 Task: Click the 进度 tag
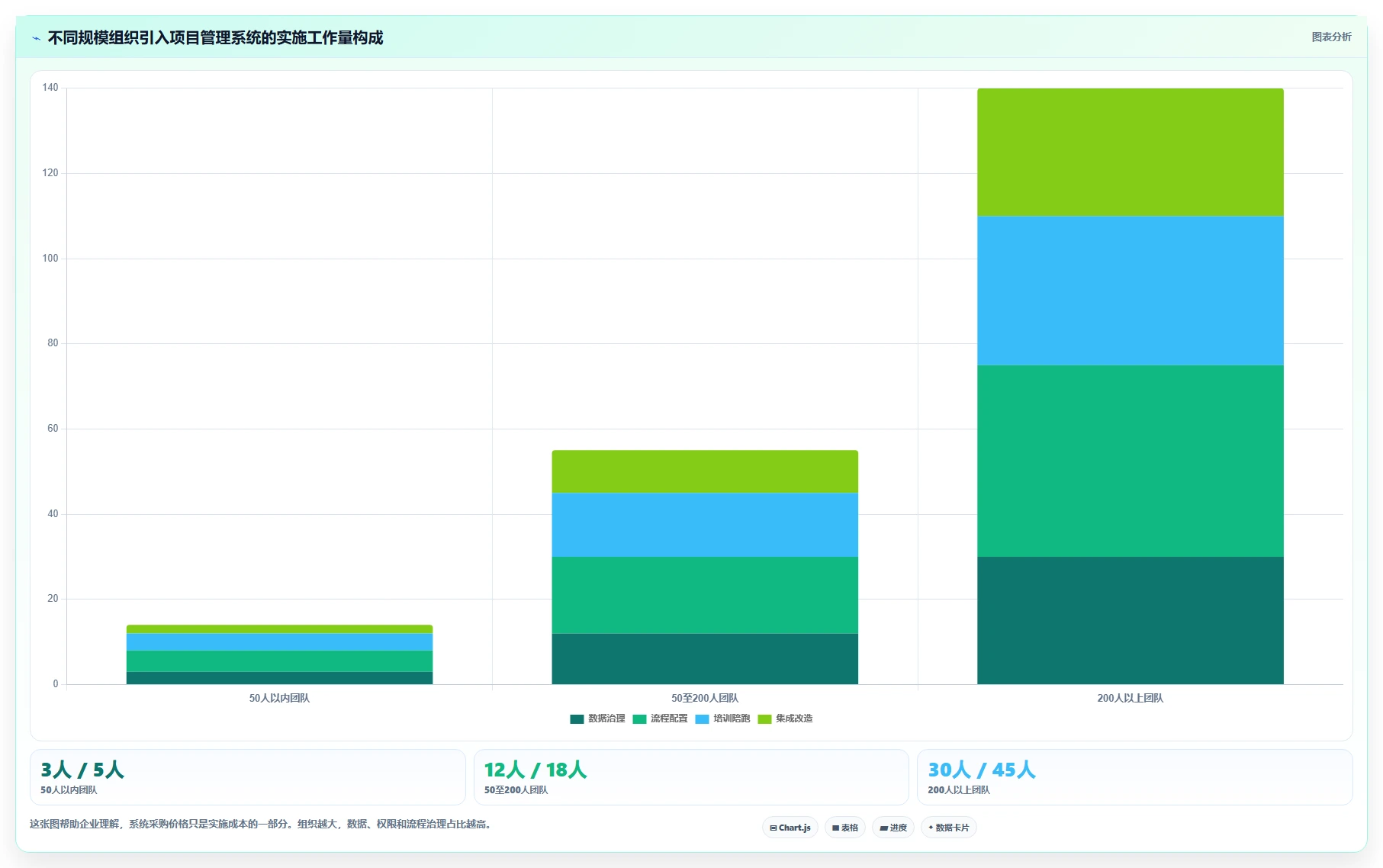[893, 828]
